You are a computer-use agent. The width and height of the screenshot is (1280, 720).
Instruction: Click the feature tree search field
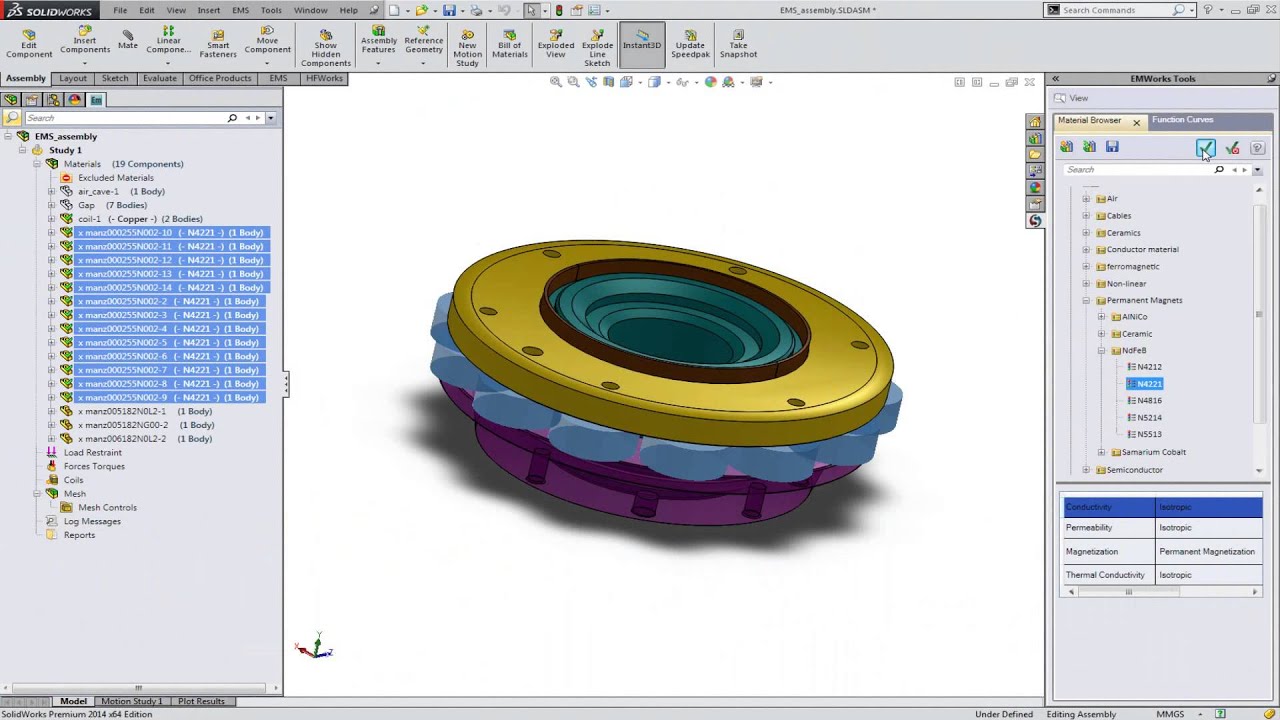125,118
